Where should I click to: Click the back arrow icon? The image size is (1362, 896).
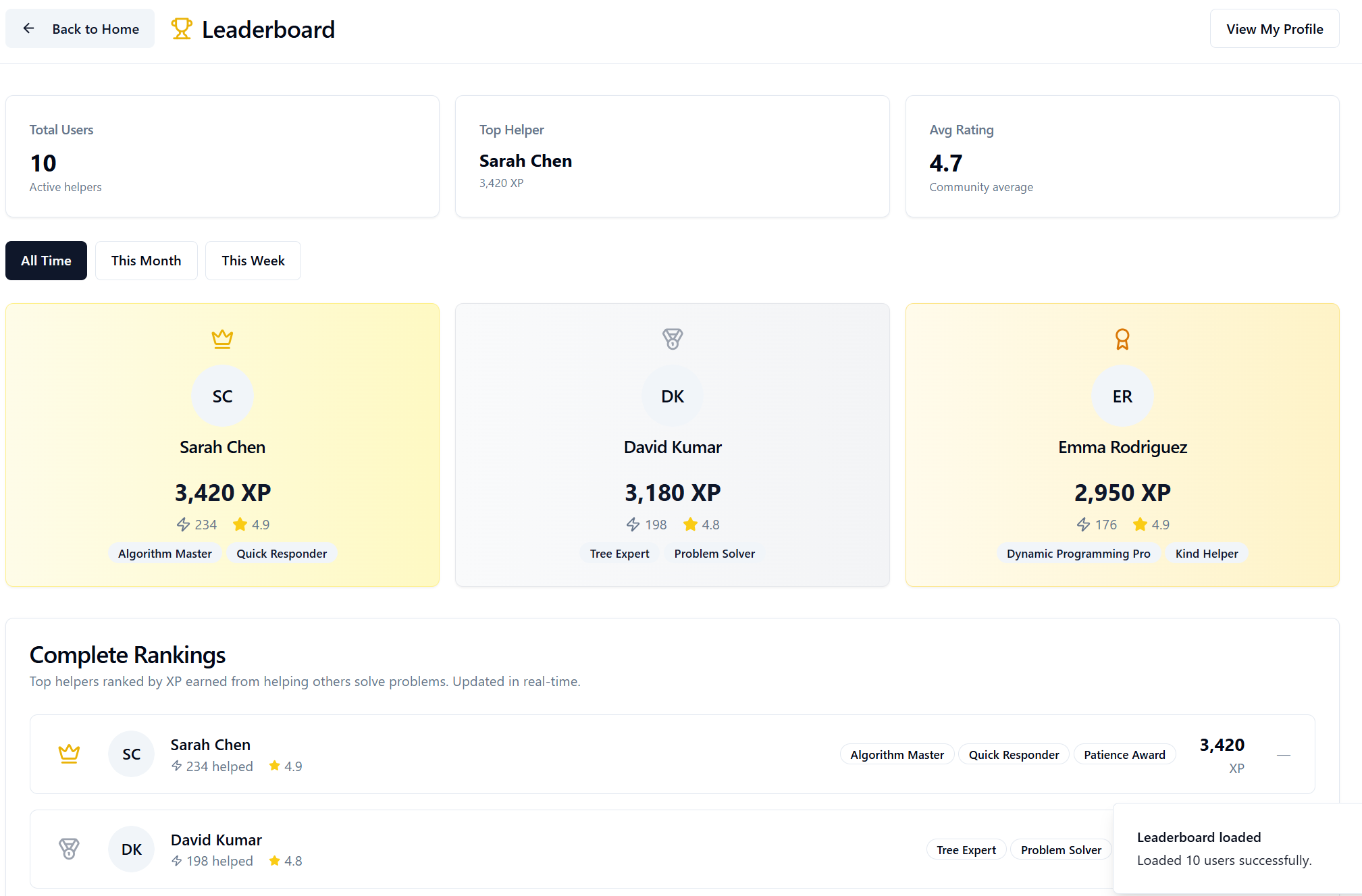(x=28, y=28)
